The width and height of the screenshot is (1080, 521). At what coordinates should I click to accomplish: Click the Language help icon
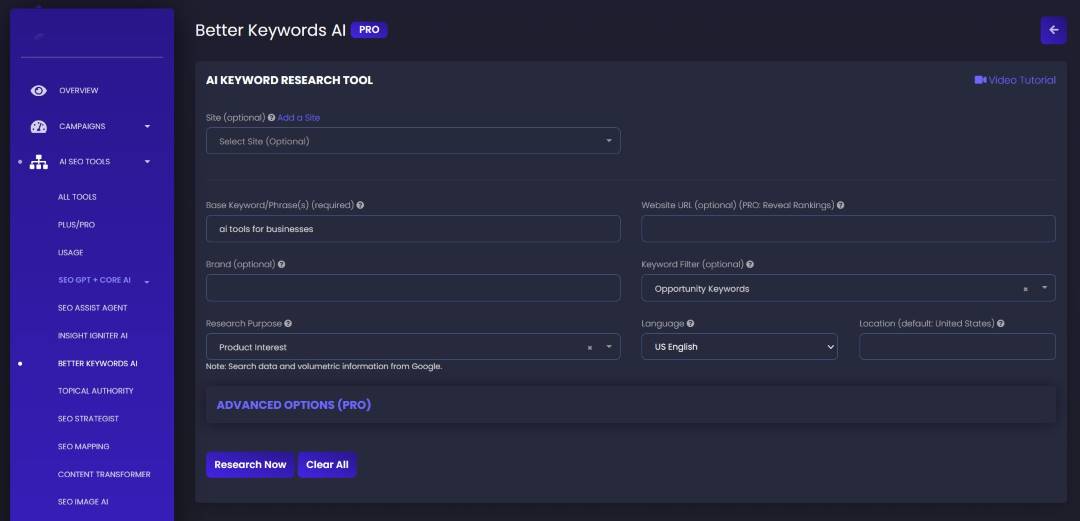click(x=690, y=323)
